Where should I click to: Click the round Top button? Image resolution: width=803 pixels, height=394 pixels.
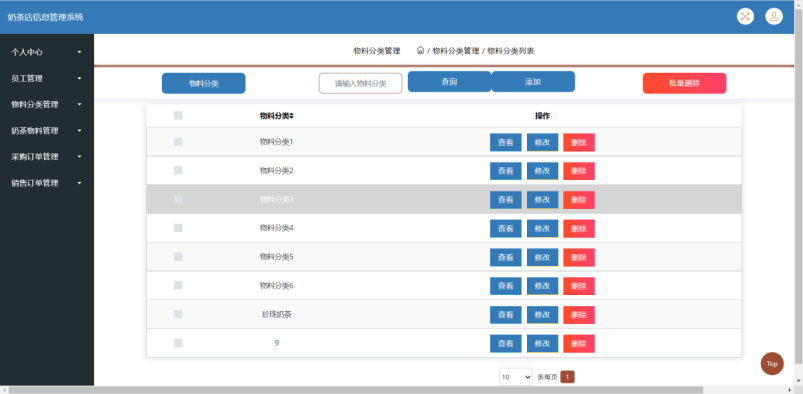pyautogui.click(x=772, y=364)
